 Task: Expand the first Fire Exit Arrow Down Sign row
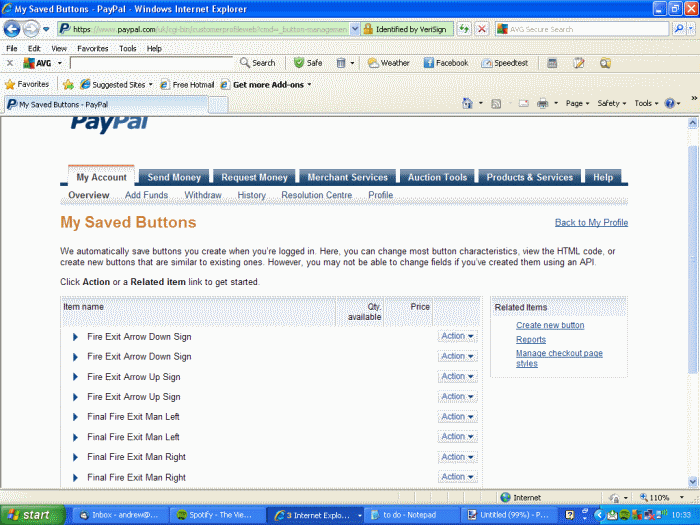76,337
